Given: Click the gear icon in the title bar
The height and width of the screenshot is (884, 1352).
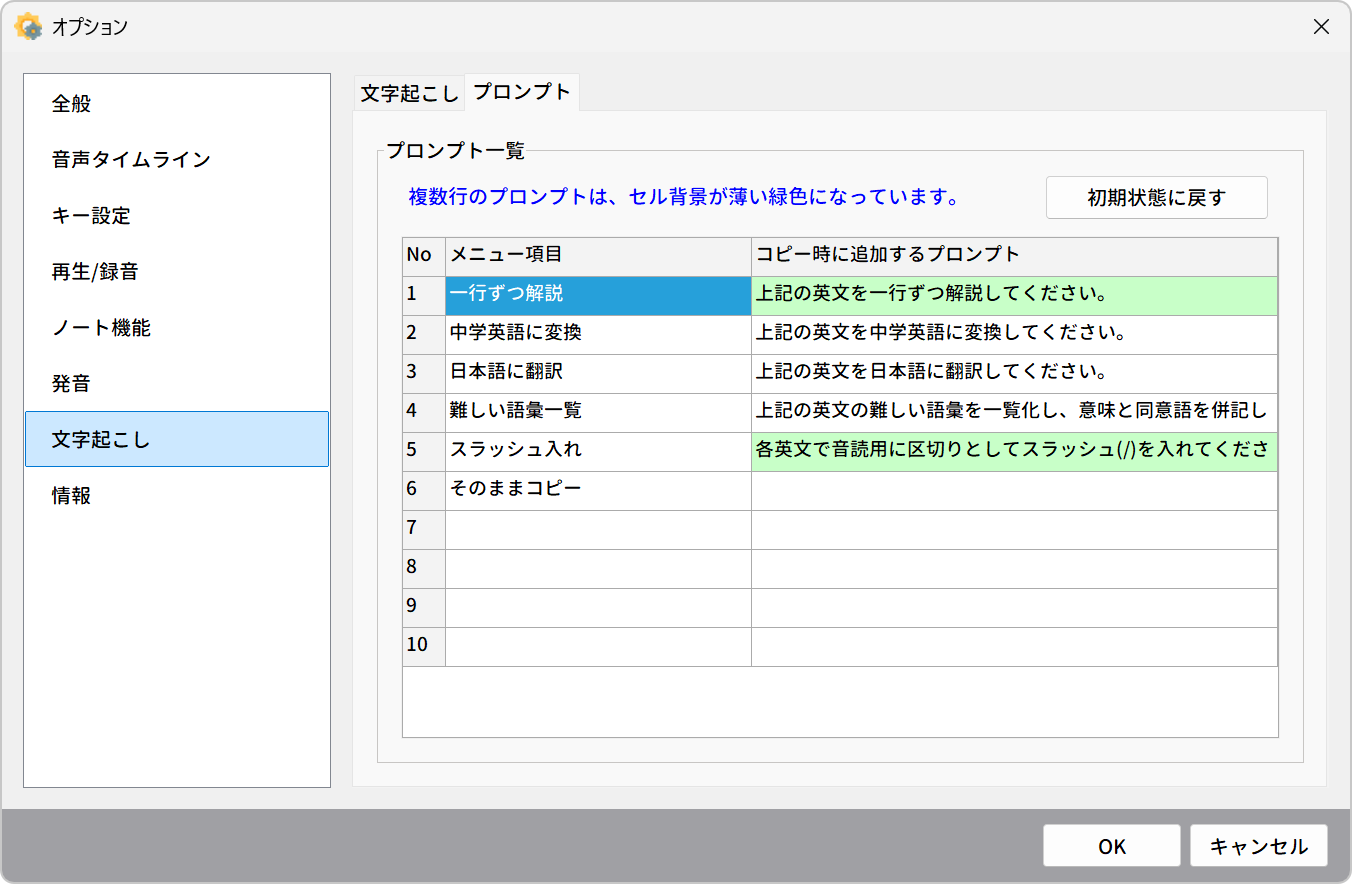Looking at the screenshot, I should [x=28, y=27].
